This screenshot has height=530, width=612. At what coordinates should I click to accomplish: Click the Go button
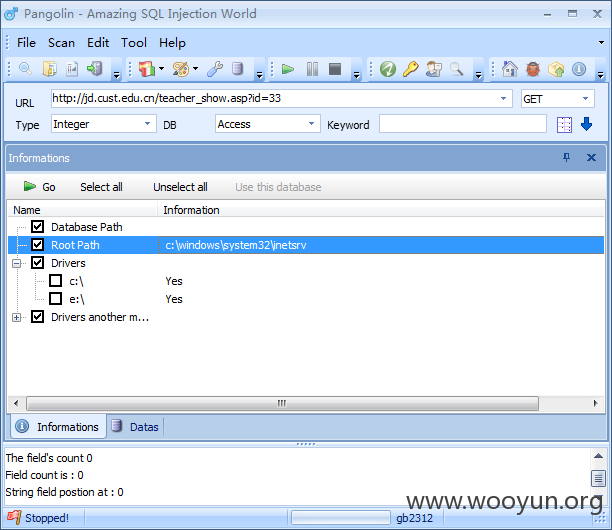(39, 187)
